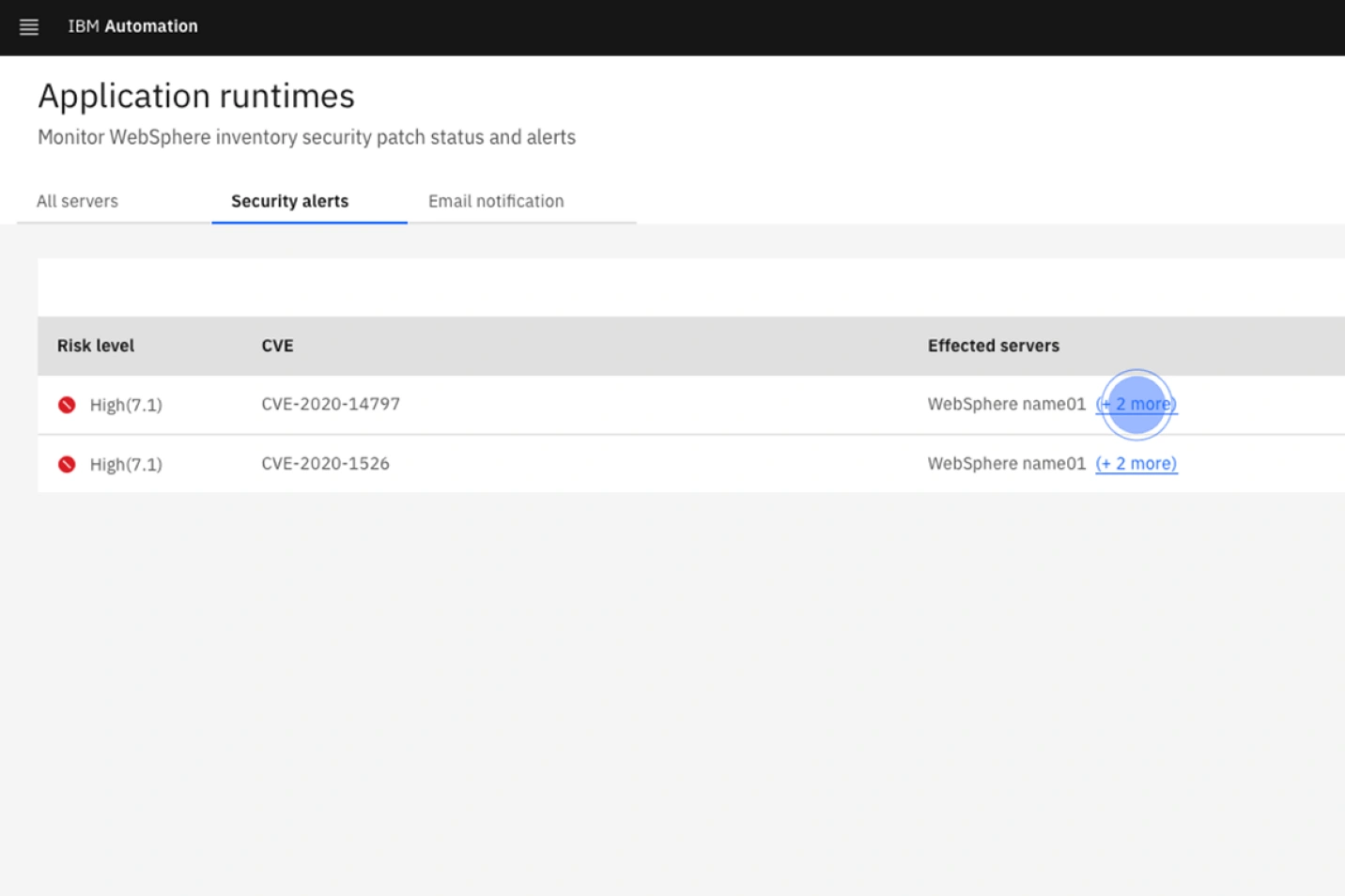Open the hamburger navigation menu
This screenshot has width=1345, height=896.
pos(29,27)
